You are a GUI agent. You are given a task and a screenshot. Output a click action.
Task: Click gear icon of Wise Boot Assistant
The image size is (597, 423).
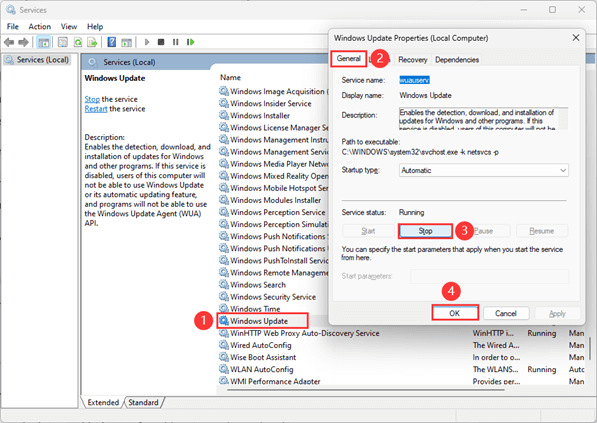tap(224, 357)
